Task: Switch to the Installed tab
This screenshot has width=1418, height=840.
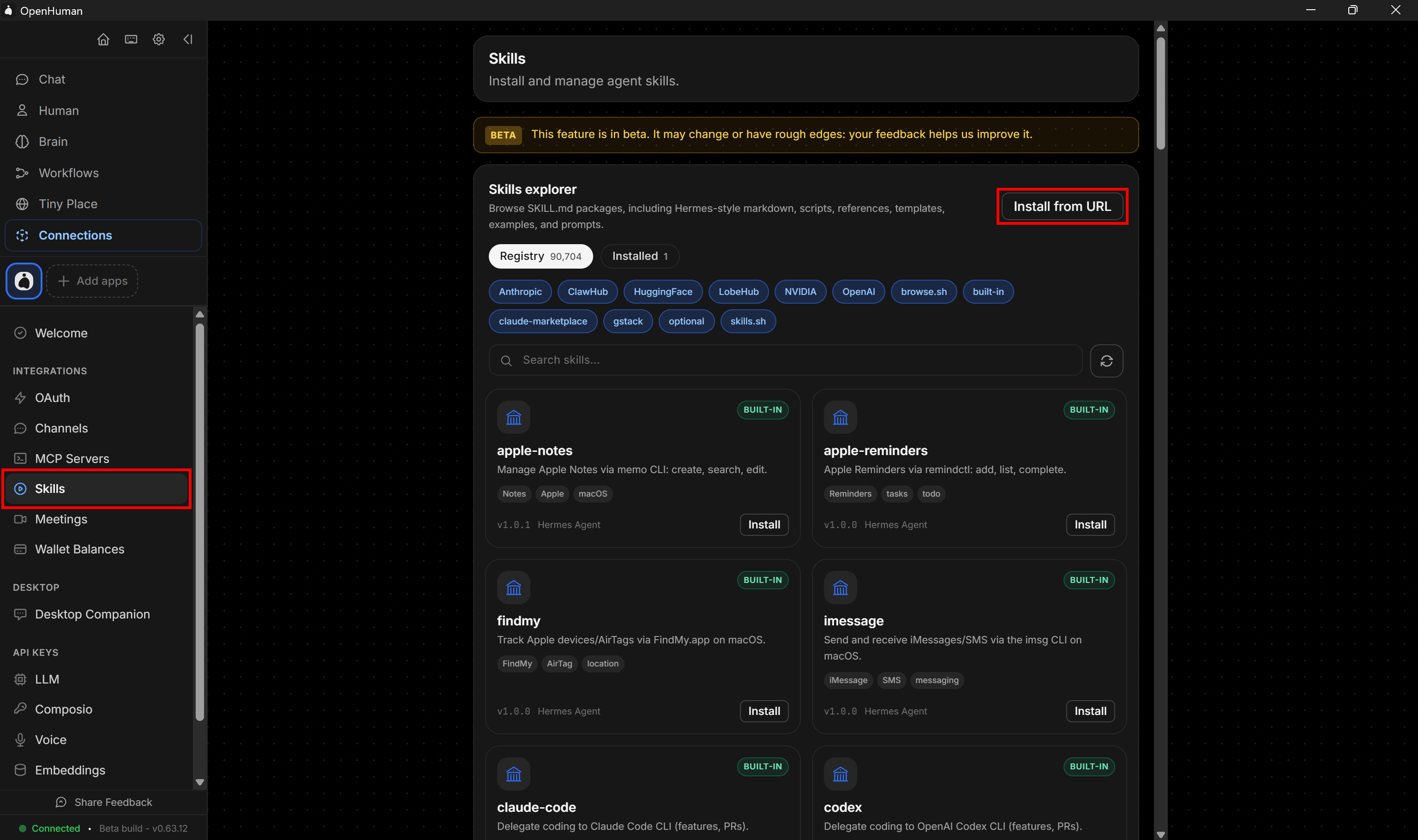Action: tap(640, 257)
